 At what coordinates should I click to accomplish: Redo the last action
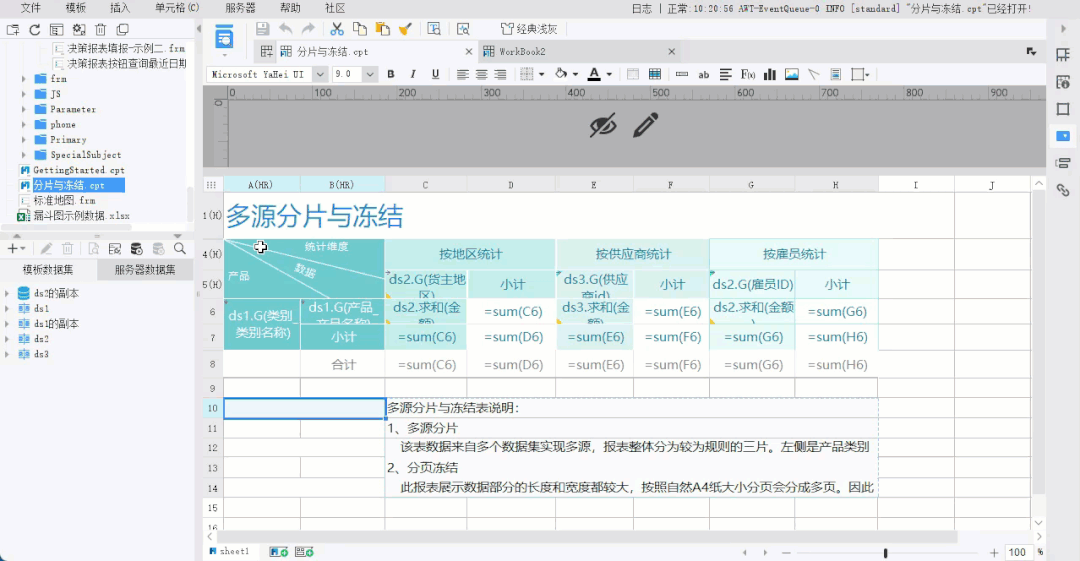(x=308, y=29)
